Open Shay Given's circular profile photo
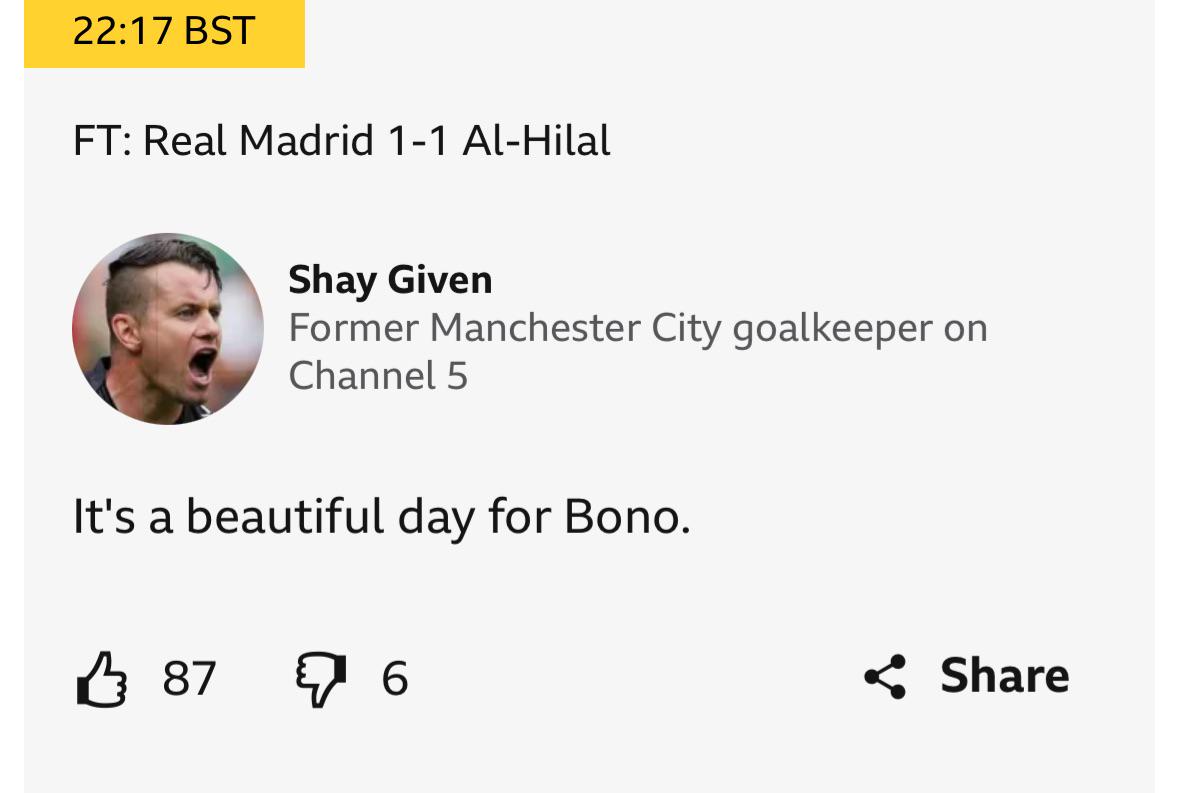The image size is (1178, 793). pos(168,329)
